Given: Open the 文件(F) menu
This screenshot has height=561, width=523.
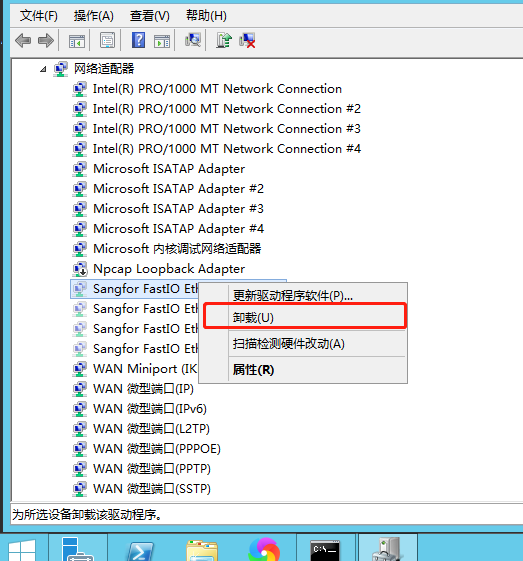Looking at the screenshot, I should (x=39, y=16).
